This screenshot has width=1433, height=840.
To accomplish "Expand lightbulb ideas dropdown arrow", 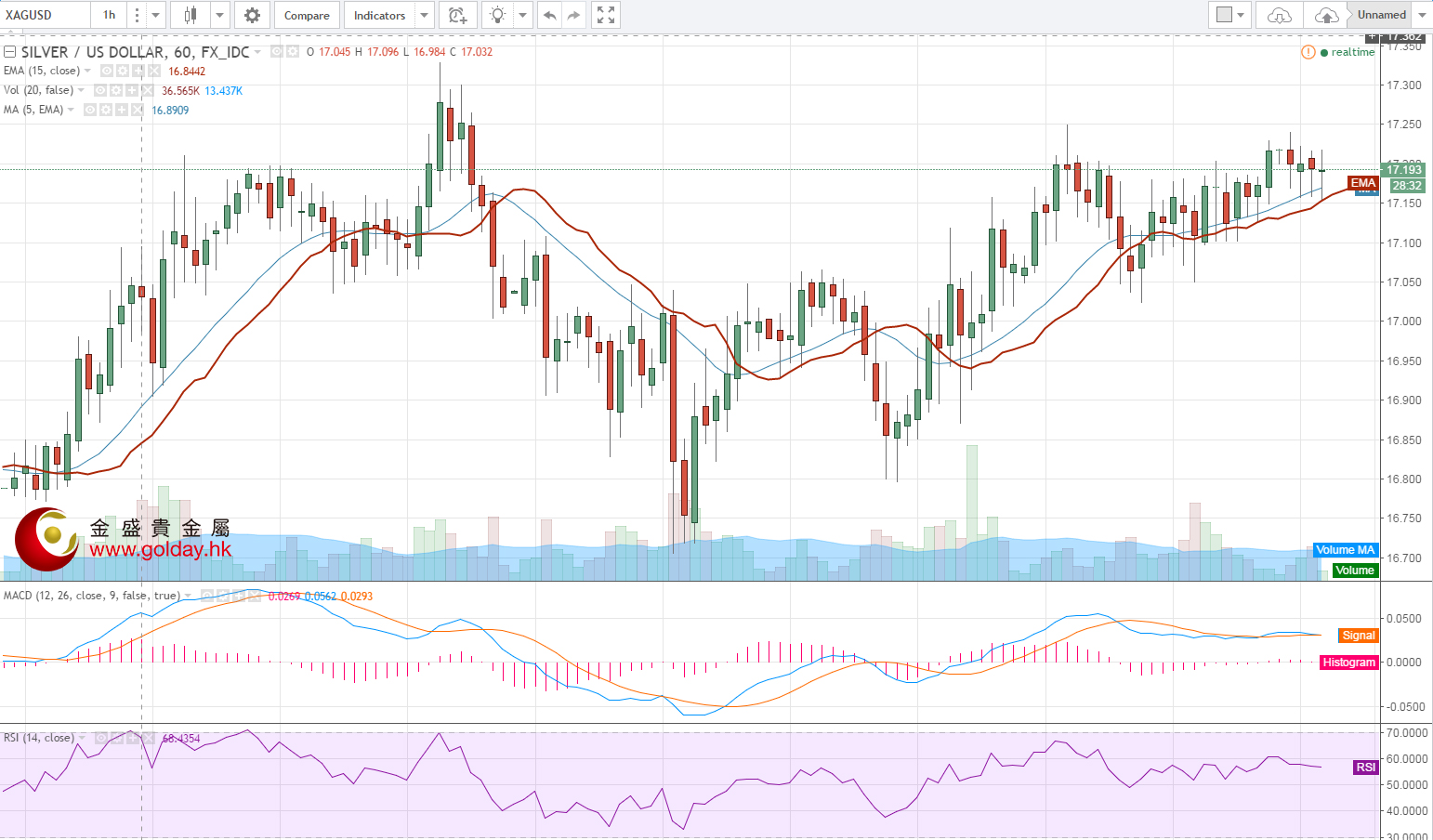I will pos(523,15).
